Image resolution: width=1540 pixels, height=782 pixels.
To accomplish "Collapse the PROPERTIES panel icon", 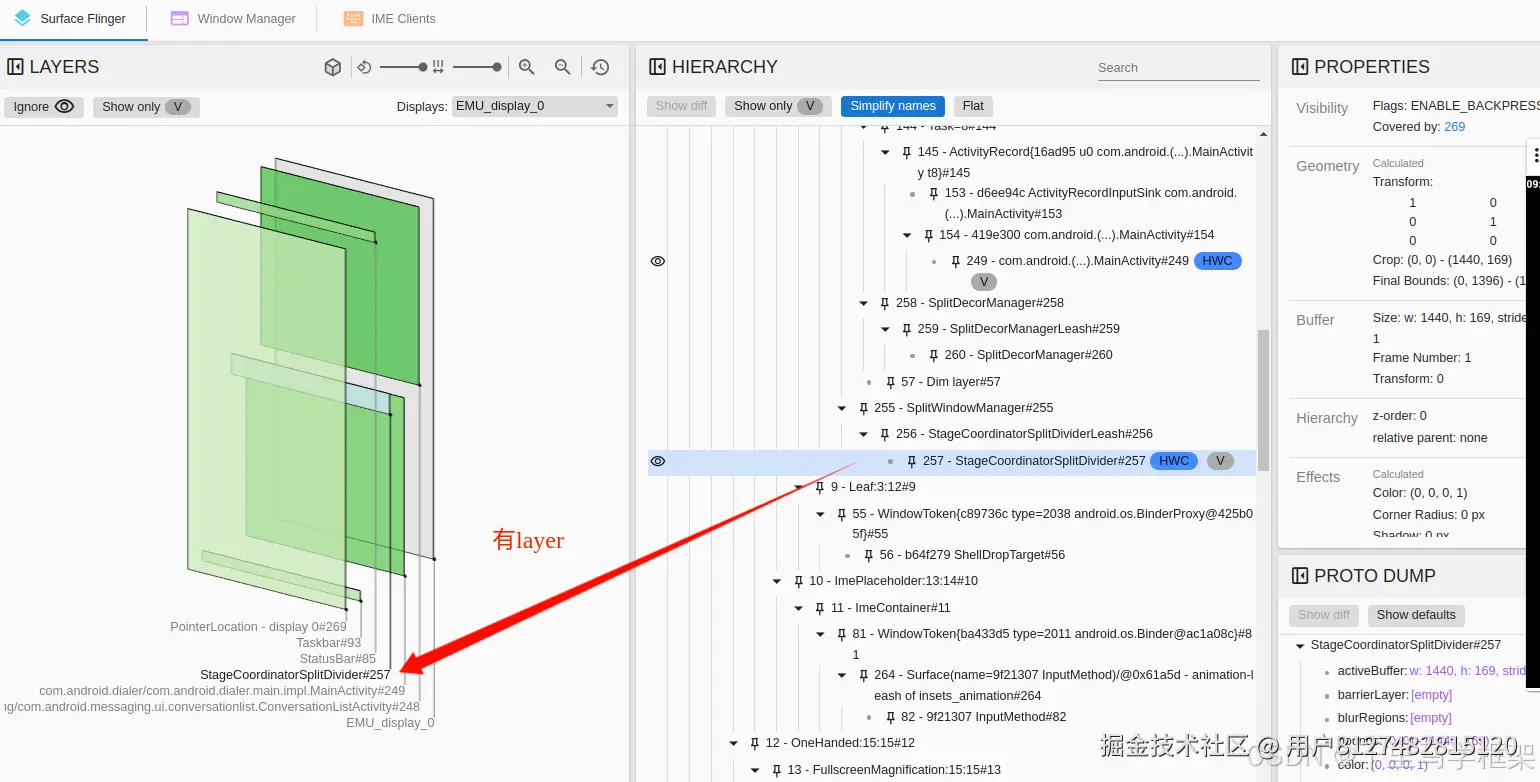I will (x=1299, y=67).
